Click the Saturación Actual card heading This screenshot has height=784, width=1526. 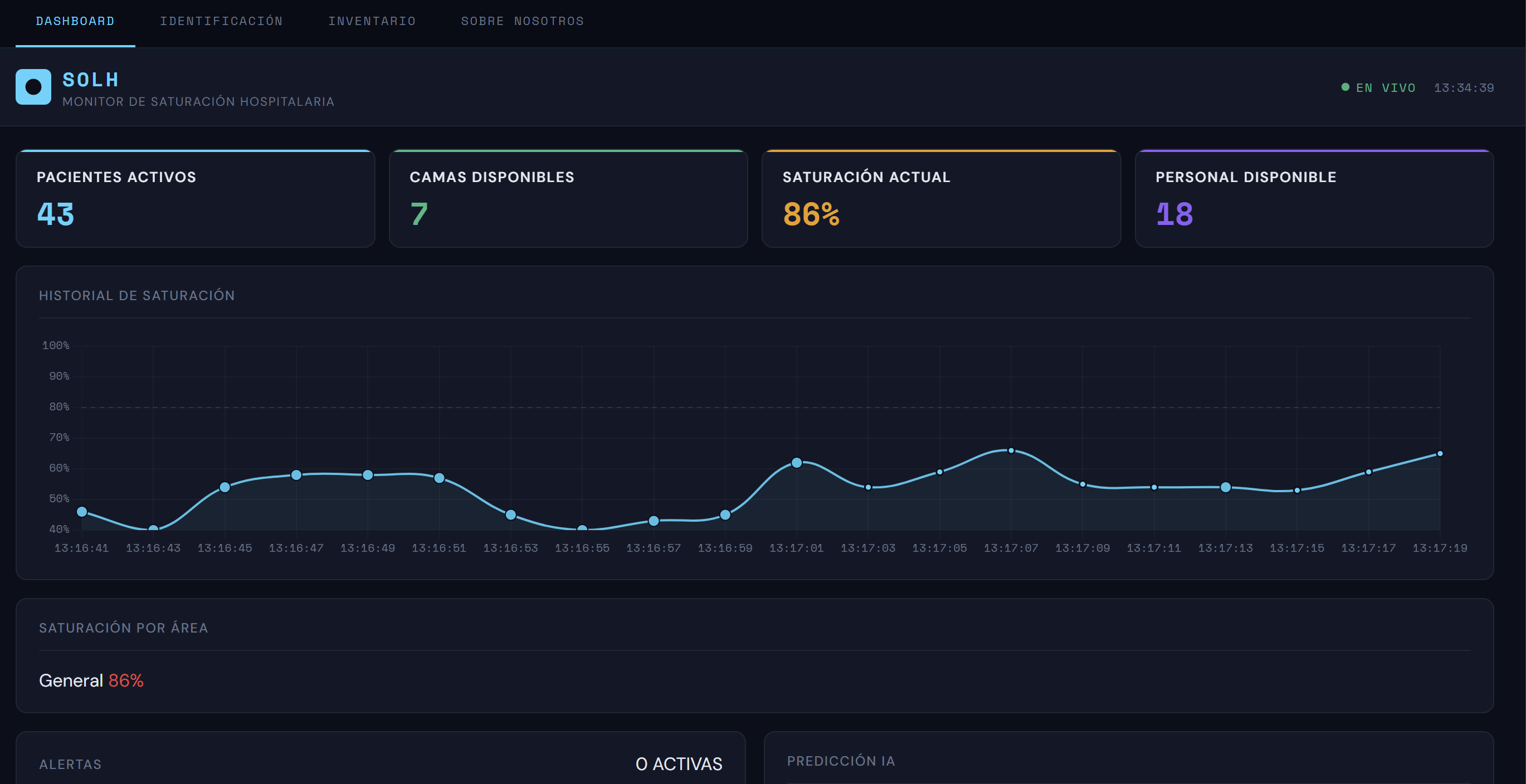[866, 177]
